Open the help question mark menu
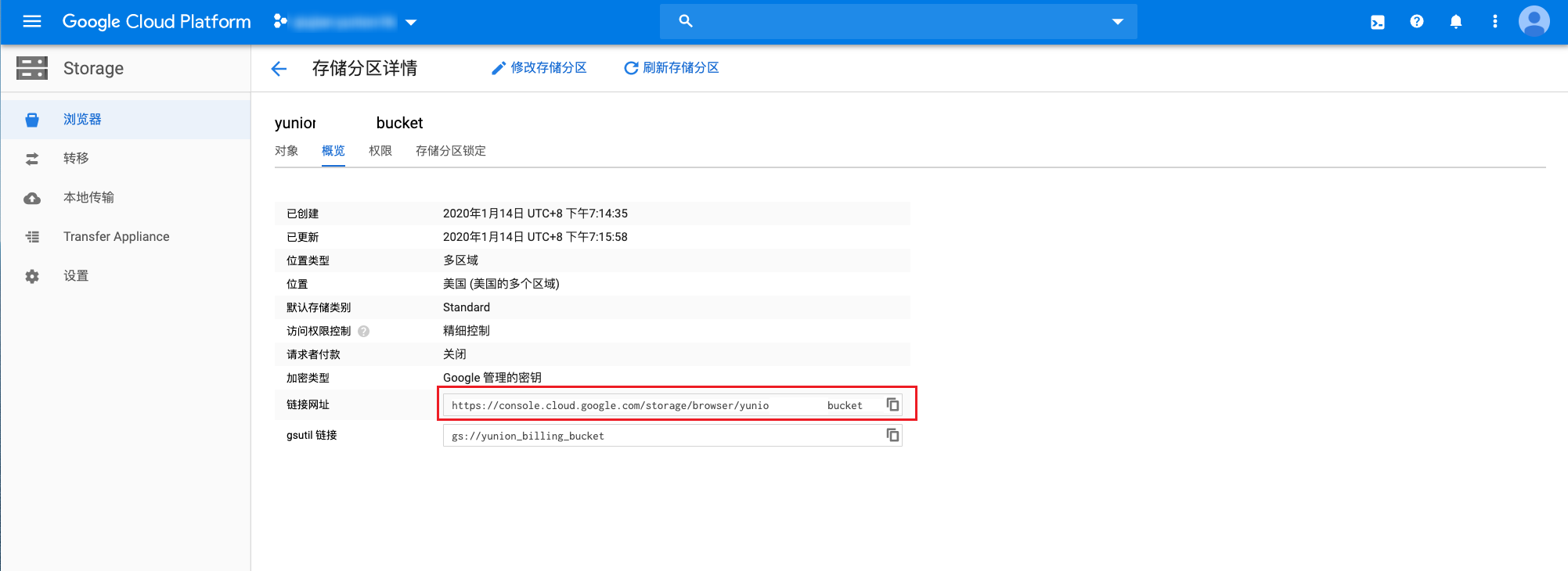 (1417, 22)
